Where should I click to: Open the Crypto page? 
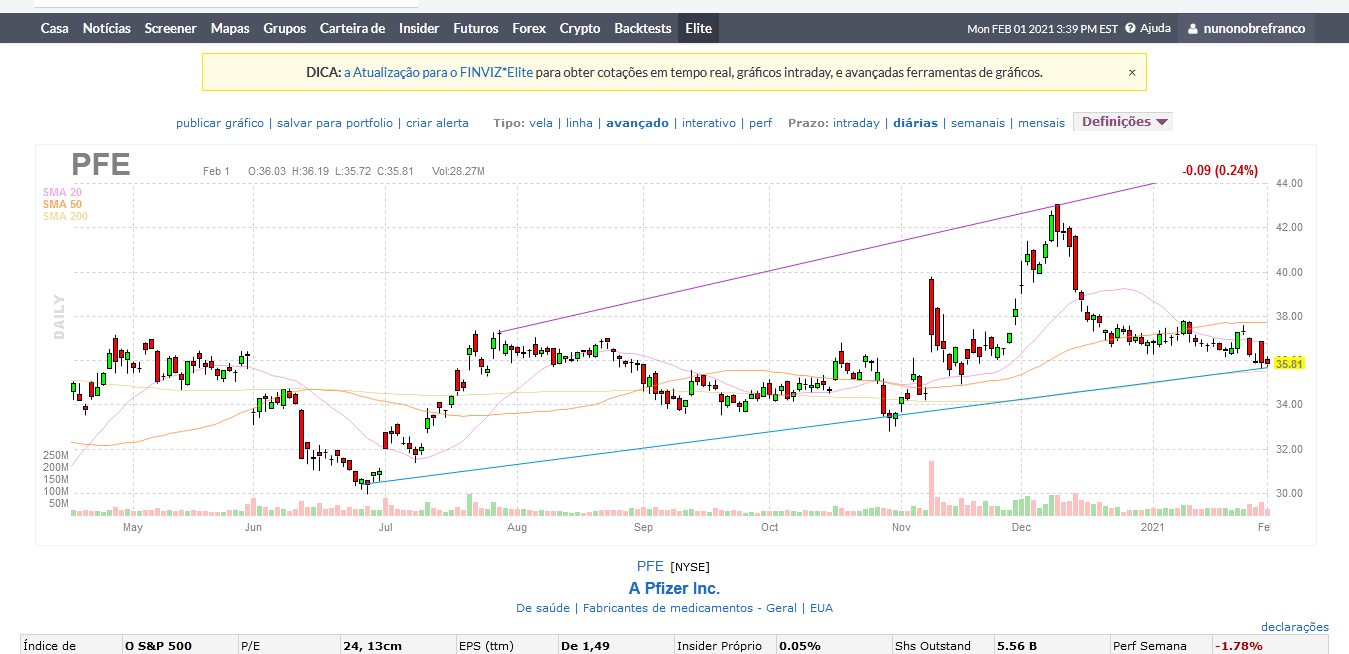[580, 28]
